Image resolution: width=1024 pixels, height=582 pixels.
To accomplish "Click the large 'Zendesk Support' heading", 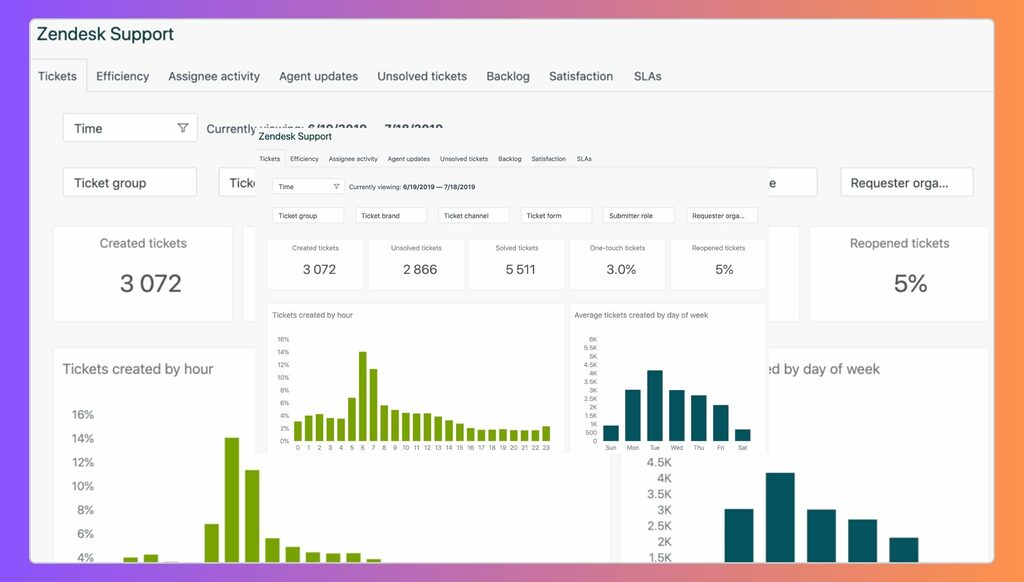I will point(105,34).
